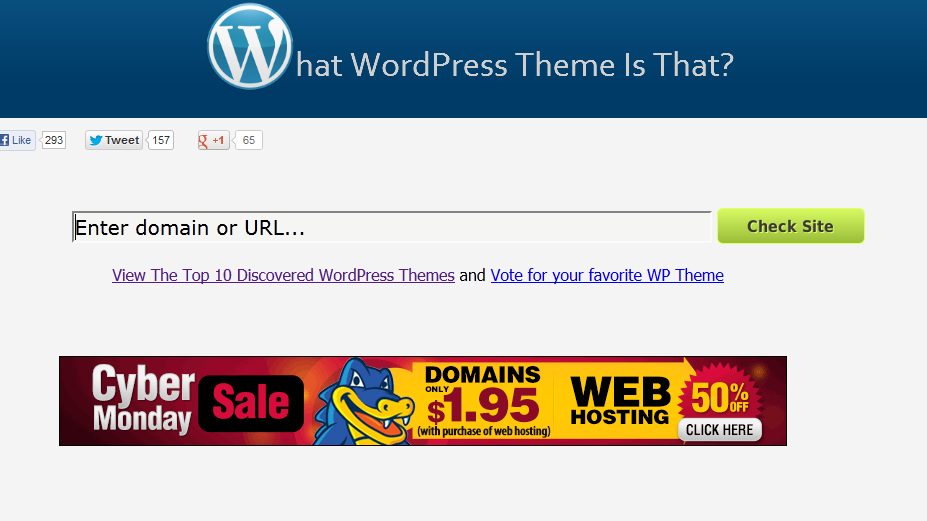Click the HostGator alligator mascot
927x521 pixels.
click(361, 401)
